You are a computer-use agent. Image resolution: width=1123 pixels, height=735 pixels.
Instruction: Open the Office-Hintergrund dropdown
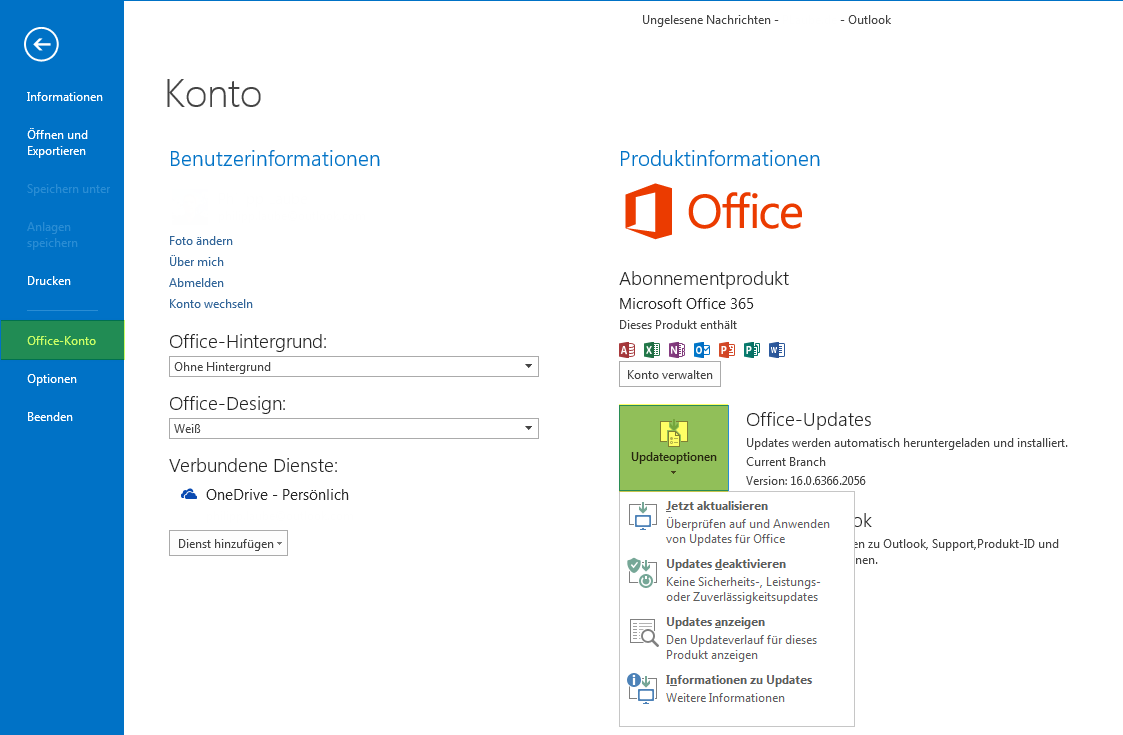(354, 367)
